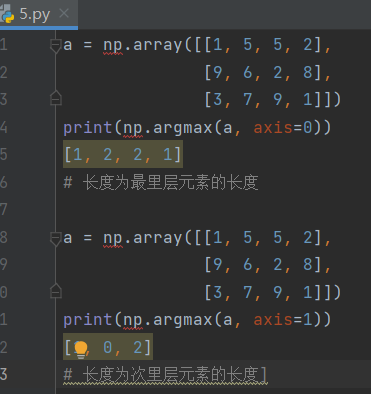Collapse first np.array block fold marker
Image resolution: width=371 pixels, height=394 pixels.
[x=55, y=45]
